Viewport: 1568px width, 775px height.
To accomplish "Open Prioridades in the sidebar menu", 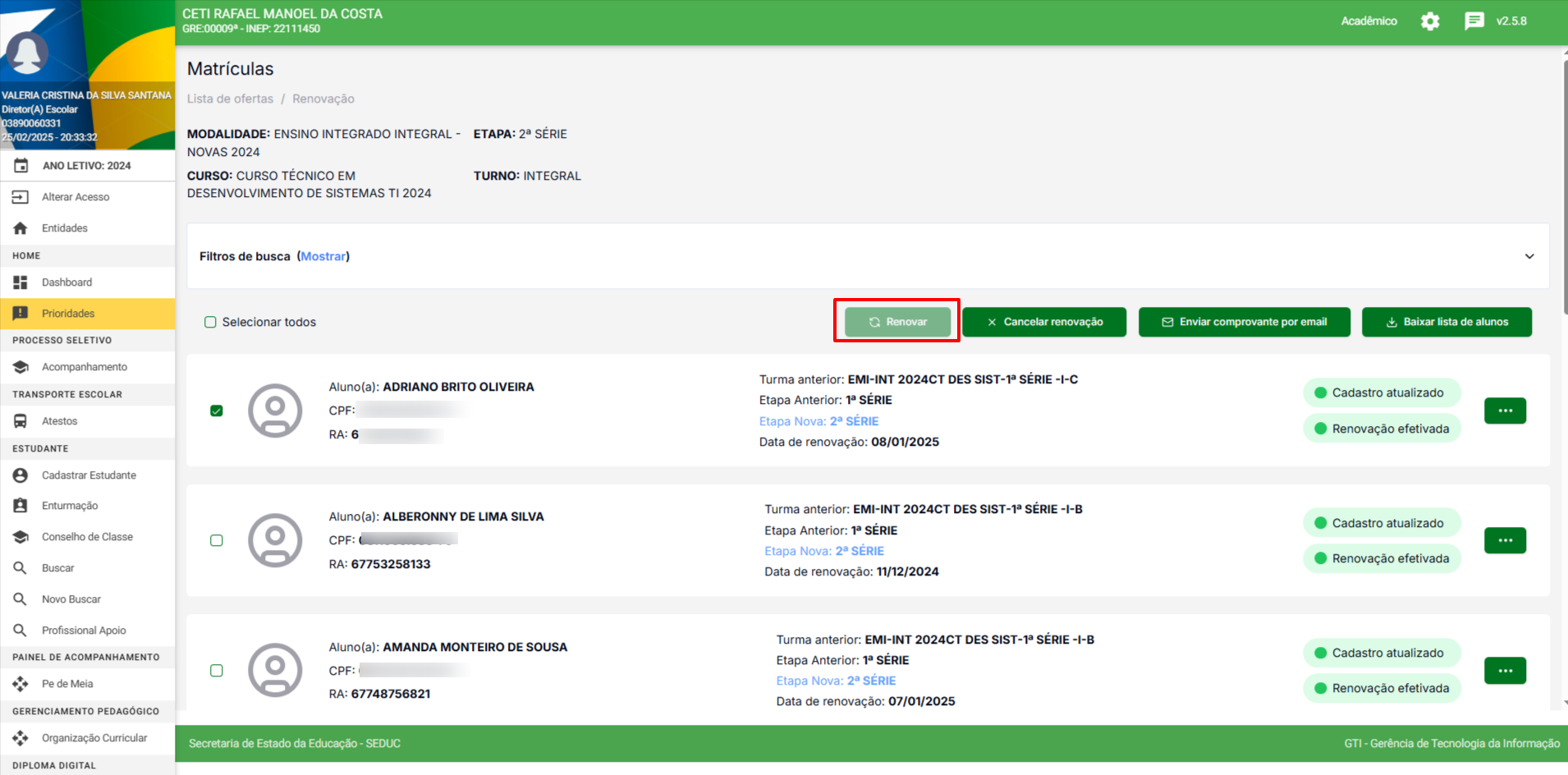I will [x=68, y=314].
